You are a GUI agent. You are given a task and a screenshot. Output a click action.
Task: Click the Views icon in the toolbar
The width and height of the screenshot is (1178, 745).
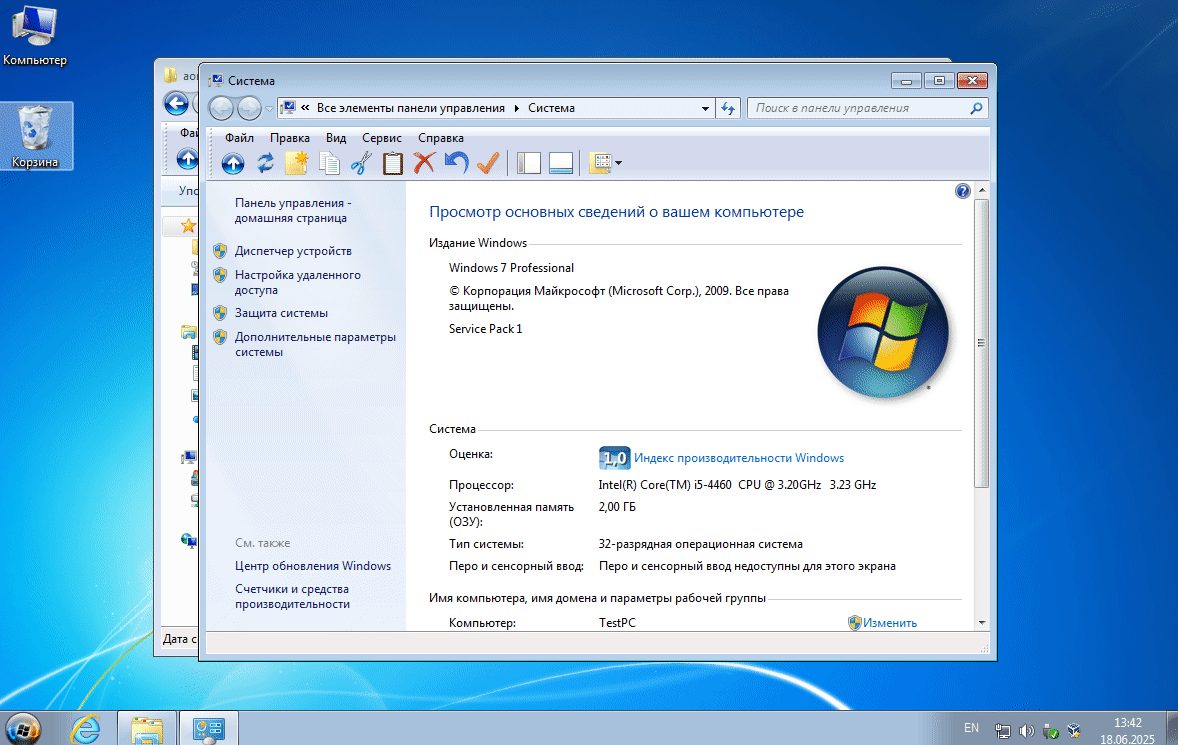click(601, 163)
